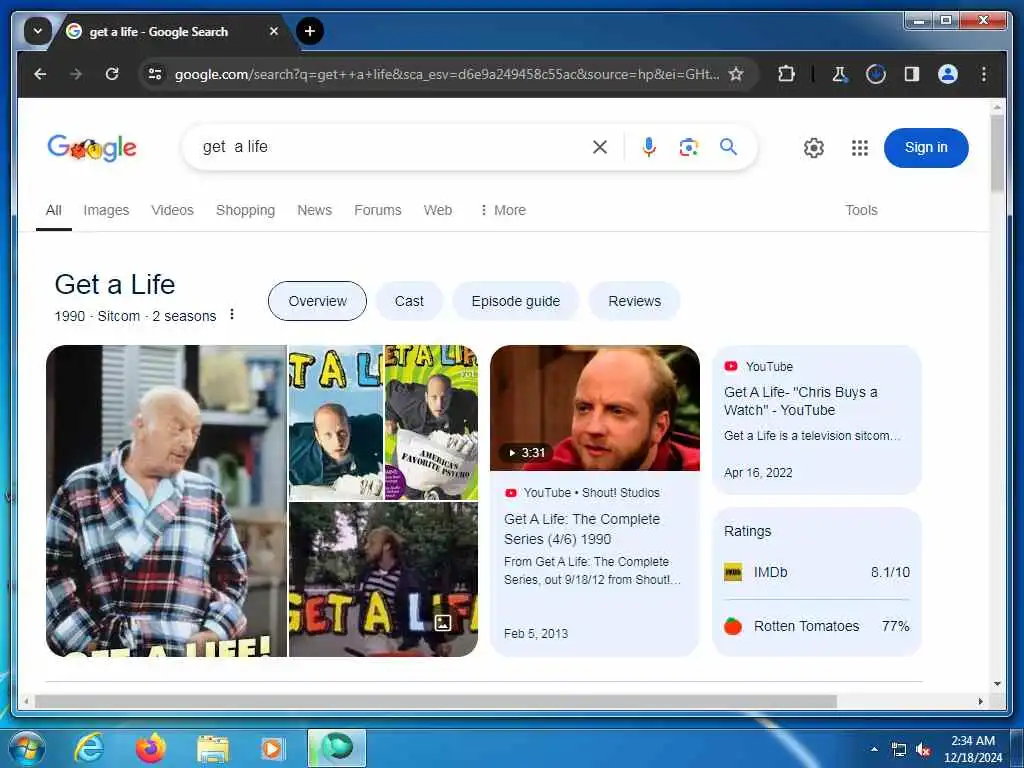Launch Firefox from the taskbar

click(151, 749)
